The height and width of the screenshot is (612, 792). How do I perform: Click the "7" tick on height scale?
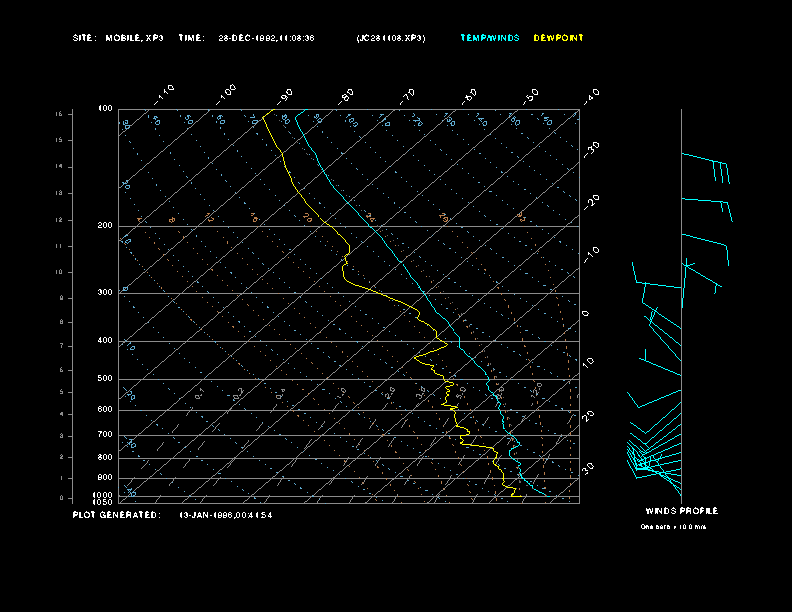(x=62, y=346)
